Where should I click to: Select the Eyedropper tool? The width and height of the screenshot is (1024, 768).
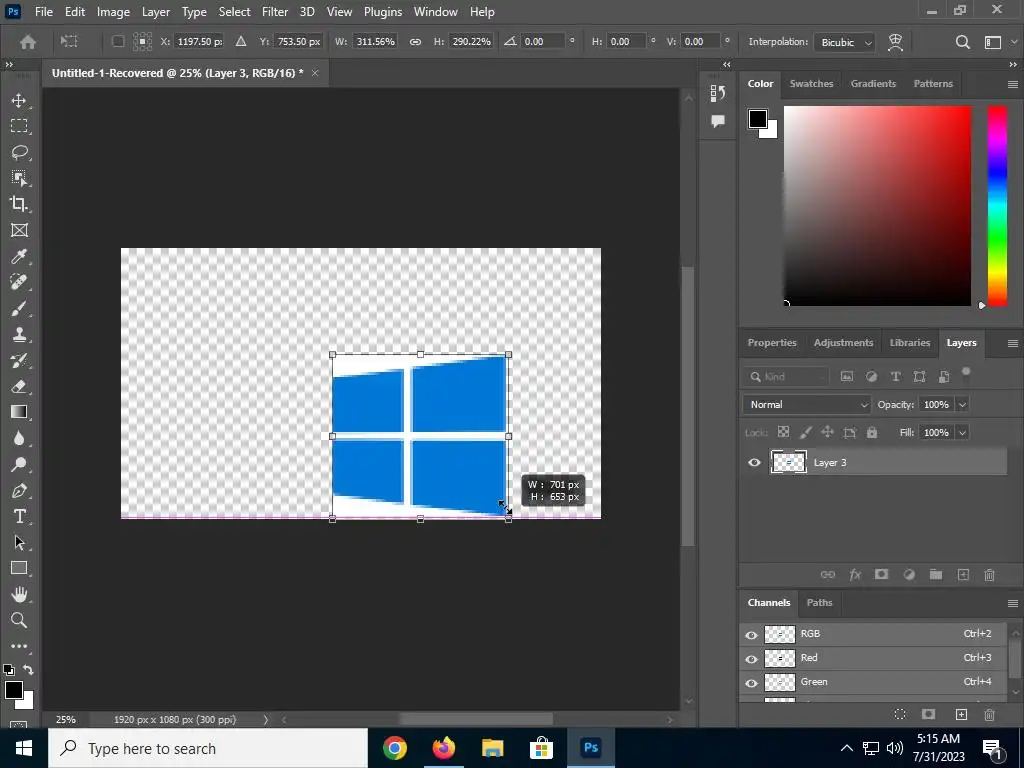click(x=19, y=256)
